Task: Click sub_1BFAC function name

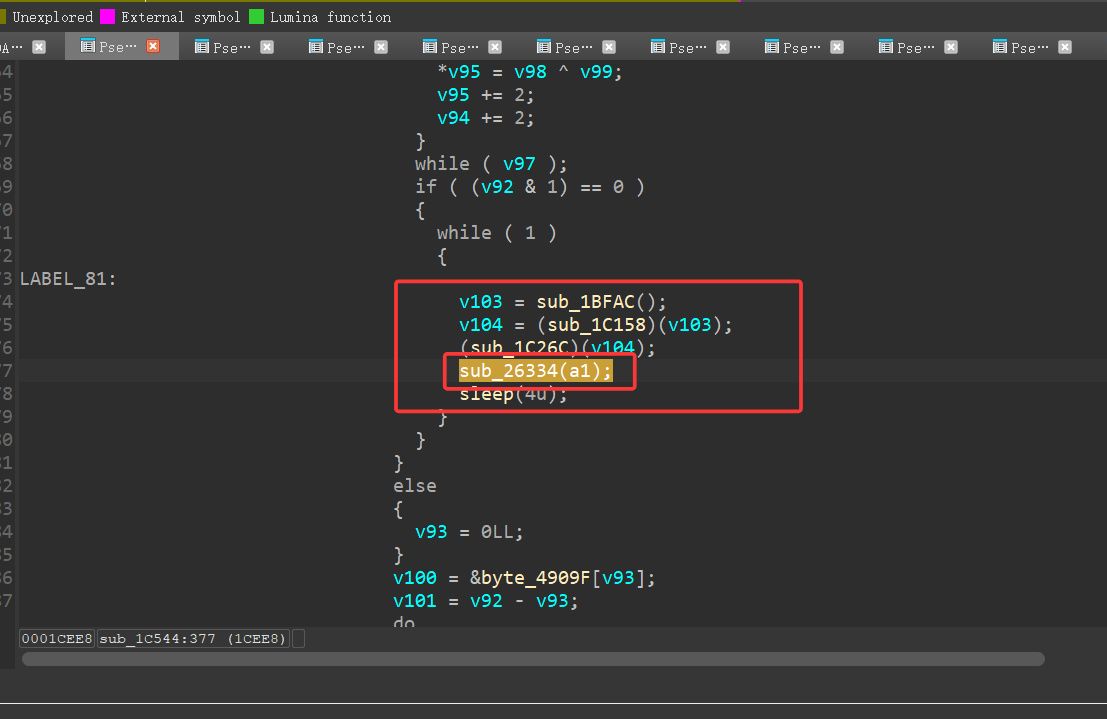Action: [x=585, y=302]
